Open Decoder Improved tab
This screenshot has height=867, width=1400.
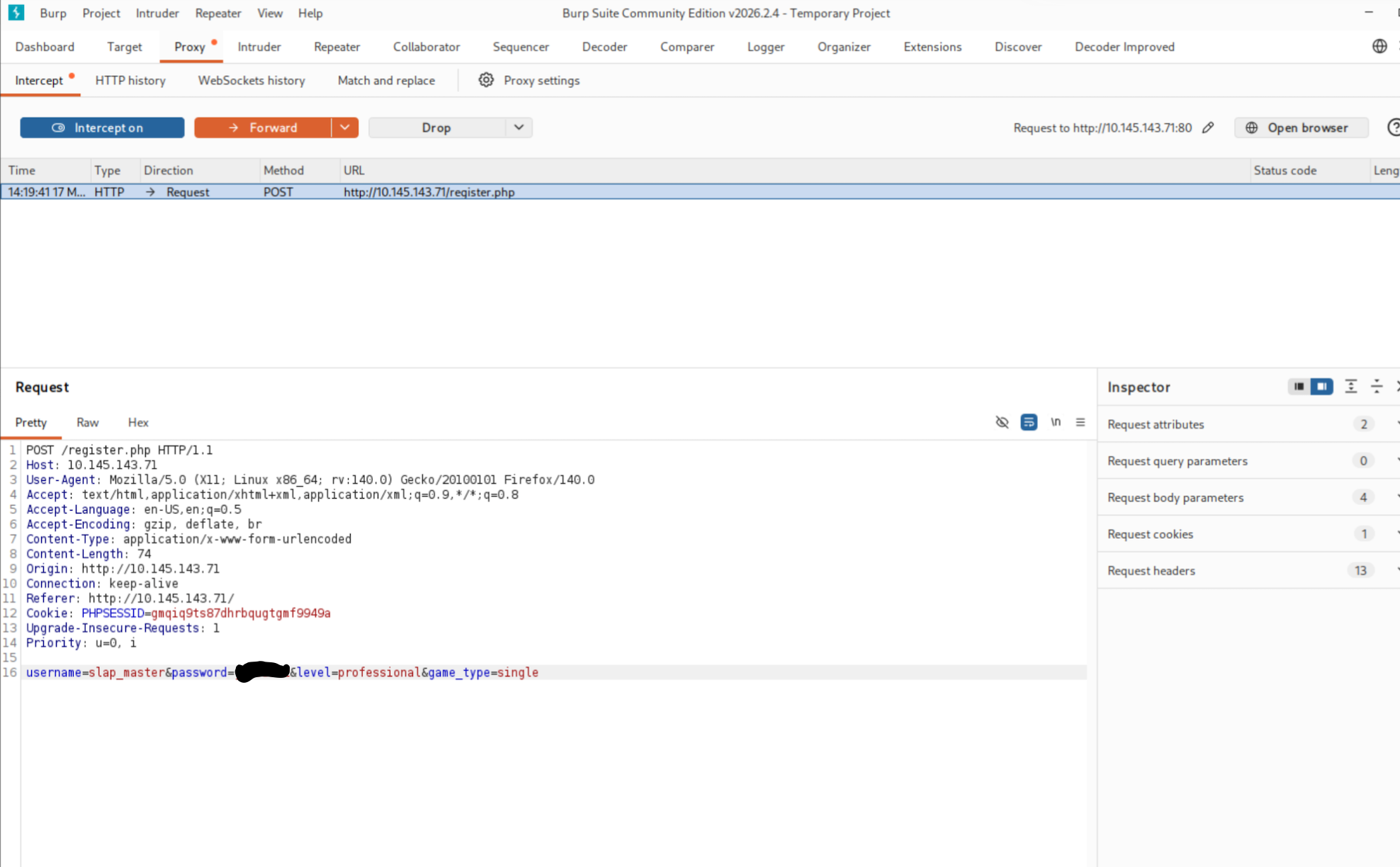click(x=1124, y=47)
